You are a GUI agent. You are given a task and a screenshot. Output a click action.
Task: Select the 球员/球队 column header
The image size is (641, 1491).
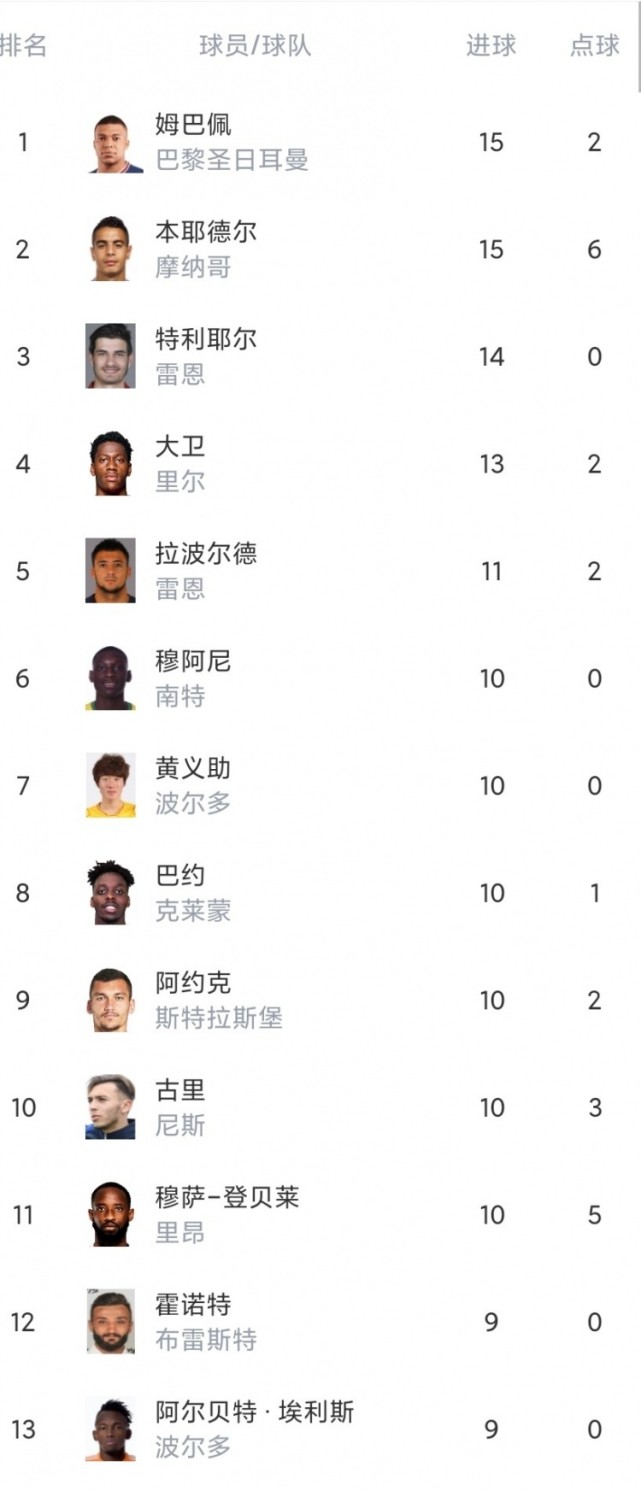point(255,46)
